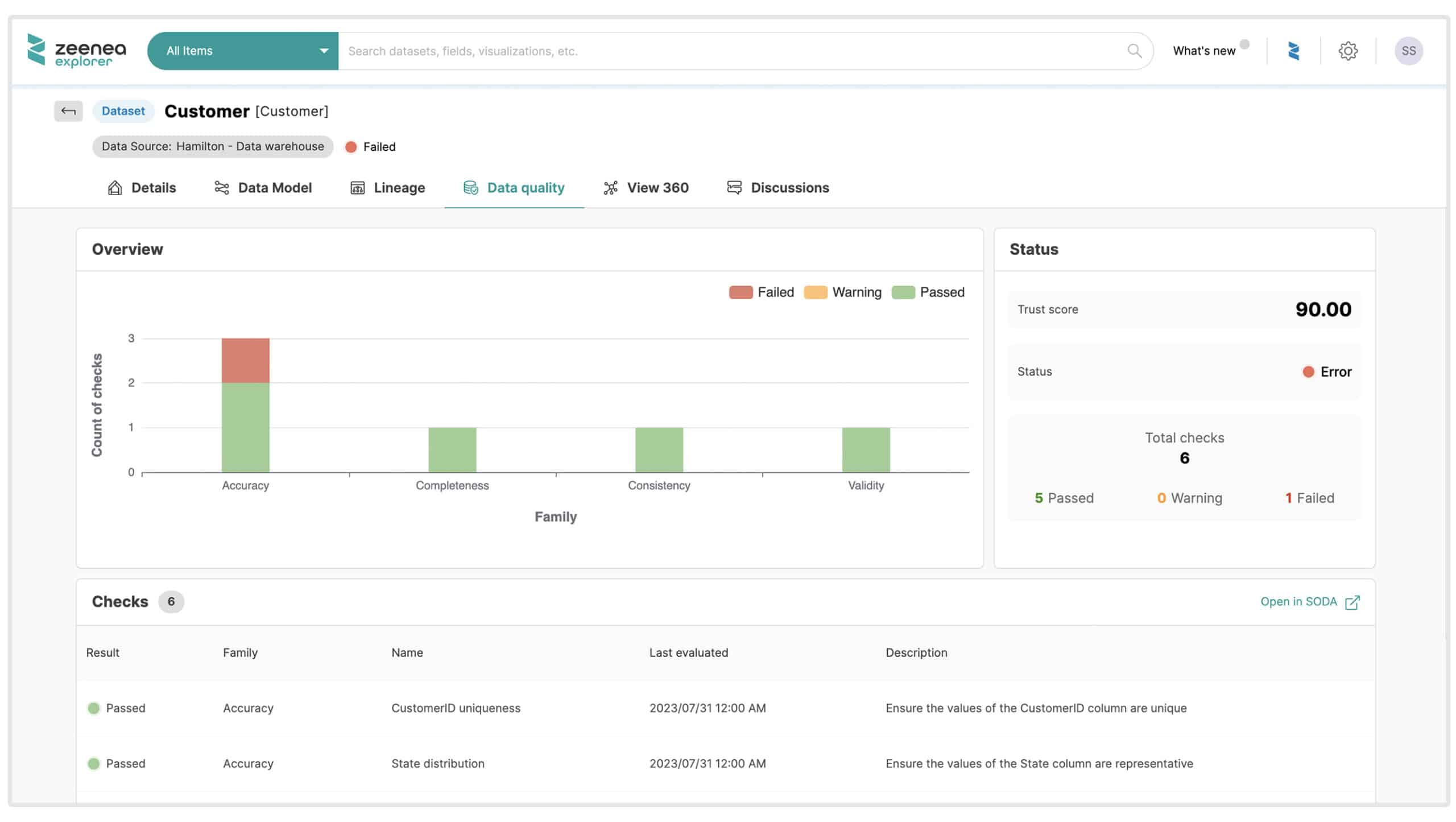This screenshot has width=1456, height=822.
Task: Click the red failed segment of Accuracy bar
Action: click(246, 361)
